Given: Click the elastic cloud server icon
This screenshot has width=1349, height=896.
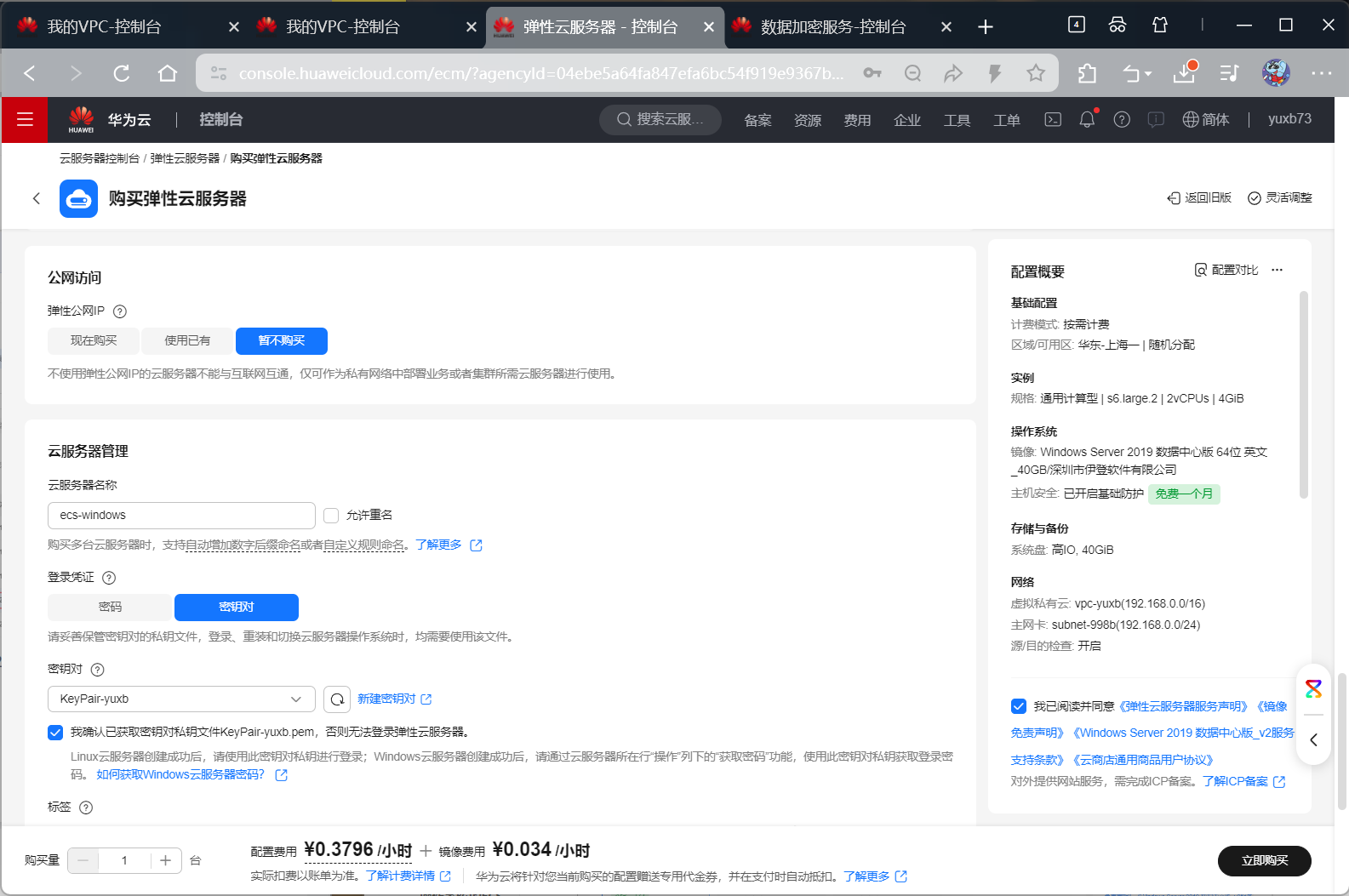Looking at the screenshot, I should click(78, 198).
